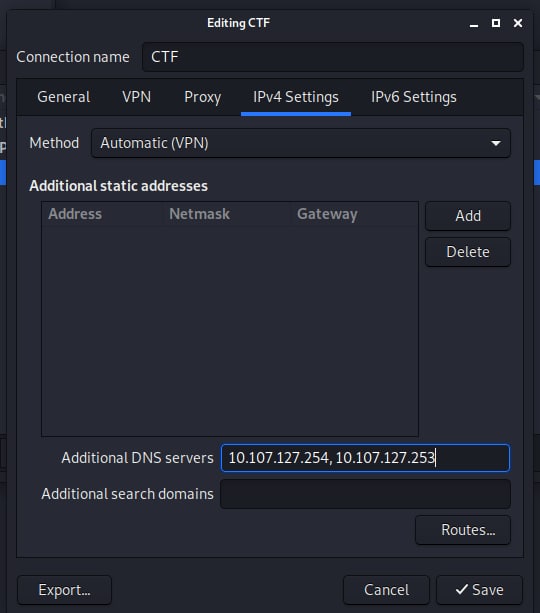540x613 pixels.
Task: Click the Export… button
Action: [x=65, y=590]
